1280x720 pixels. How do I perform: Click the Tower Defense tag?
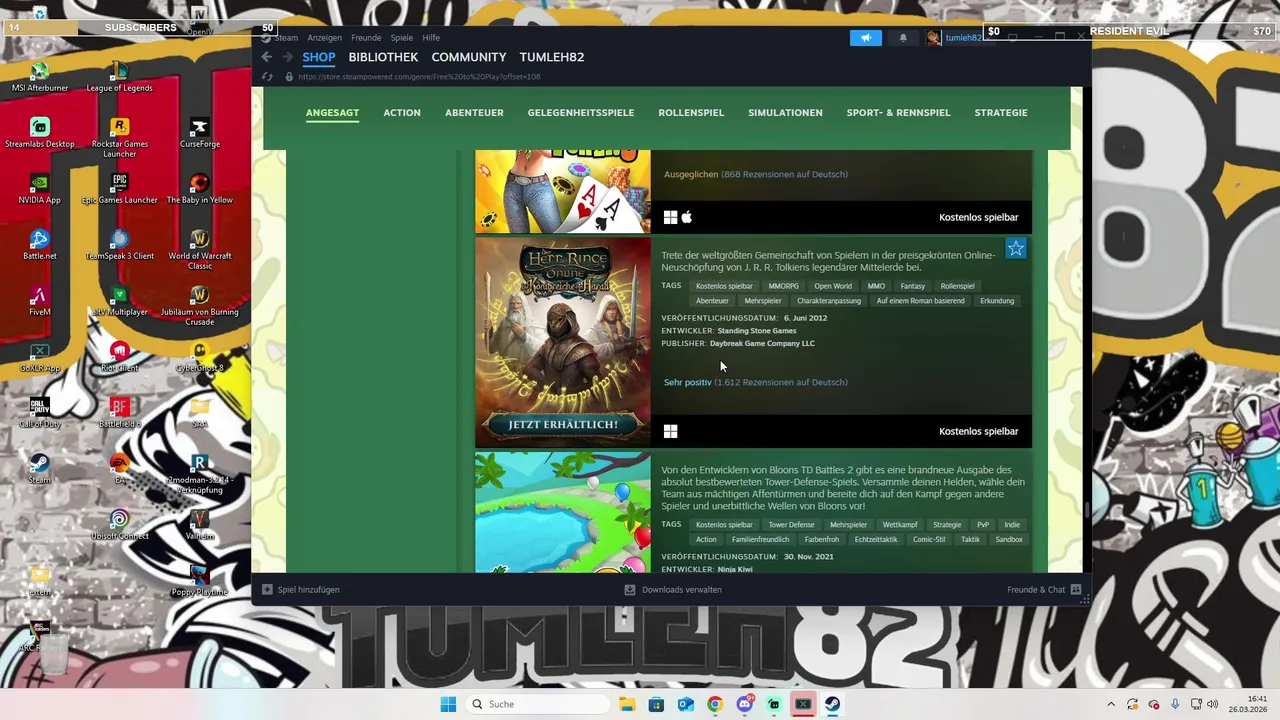(x=791, y=525)
